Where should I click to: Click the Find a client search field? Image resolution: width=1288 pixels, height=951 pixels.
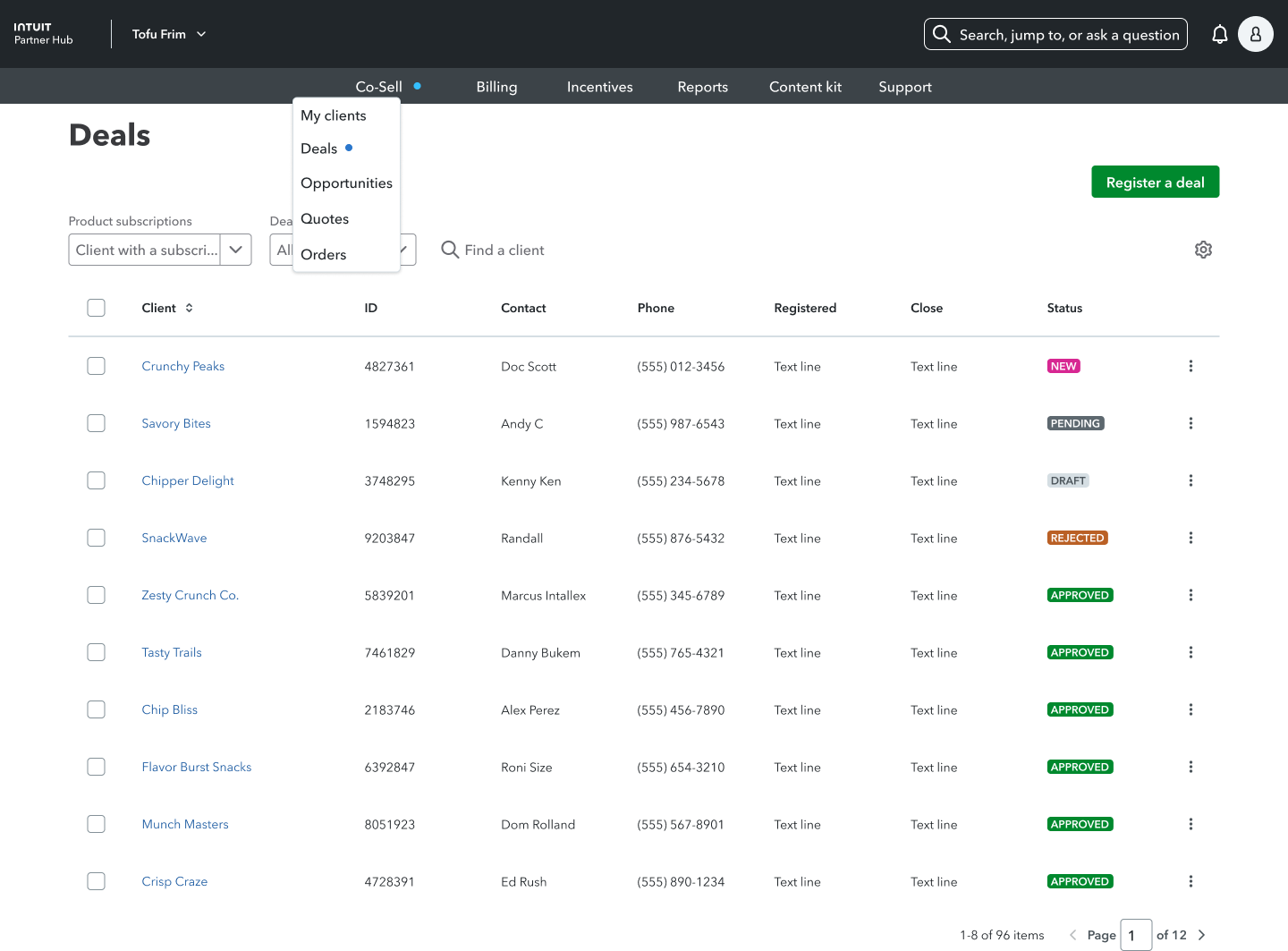click(x=504, y=250)
